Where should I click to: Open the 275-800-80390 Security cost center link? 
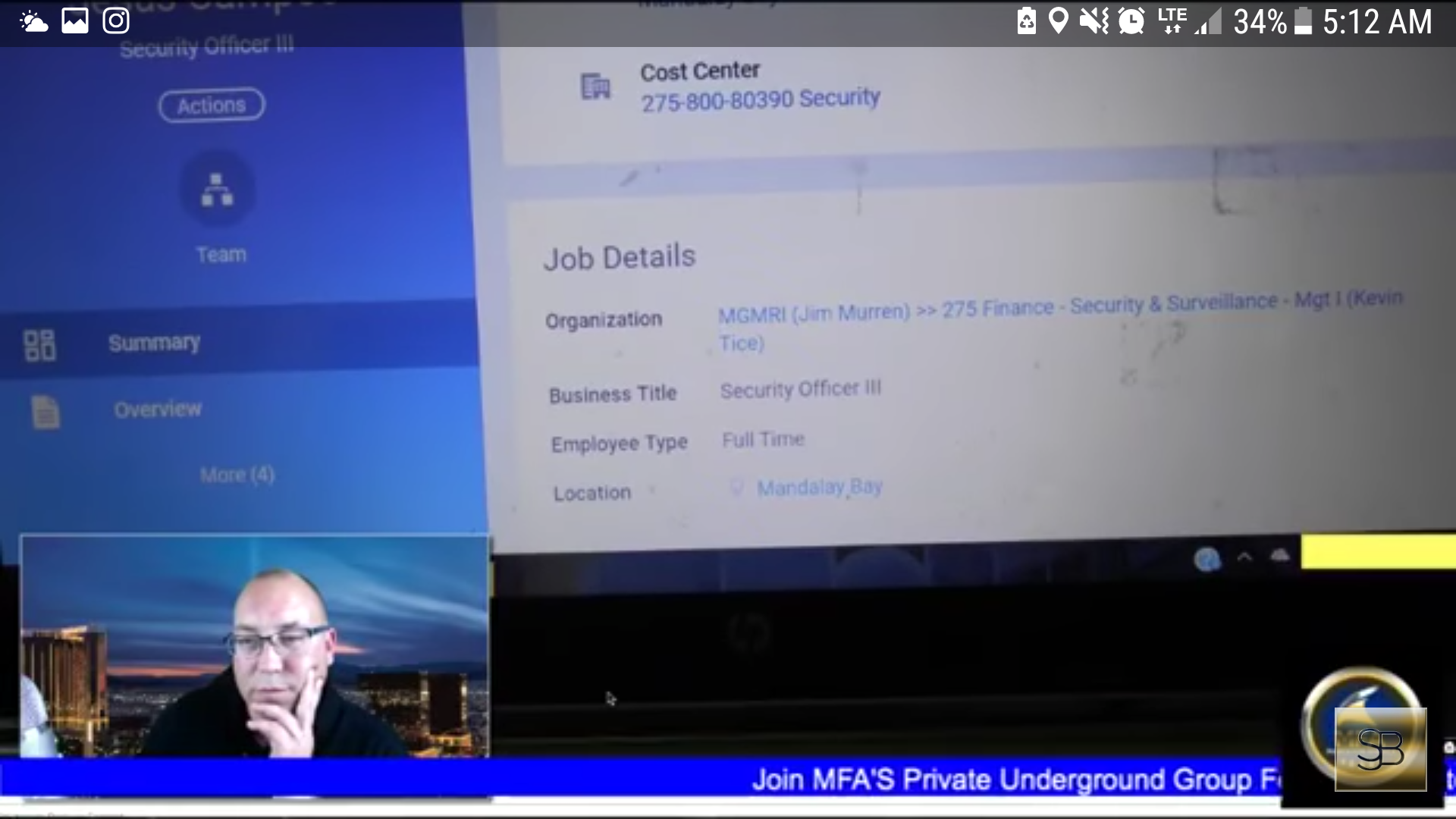coord(760,99)
